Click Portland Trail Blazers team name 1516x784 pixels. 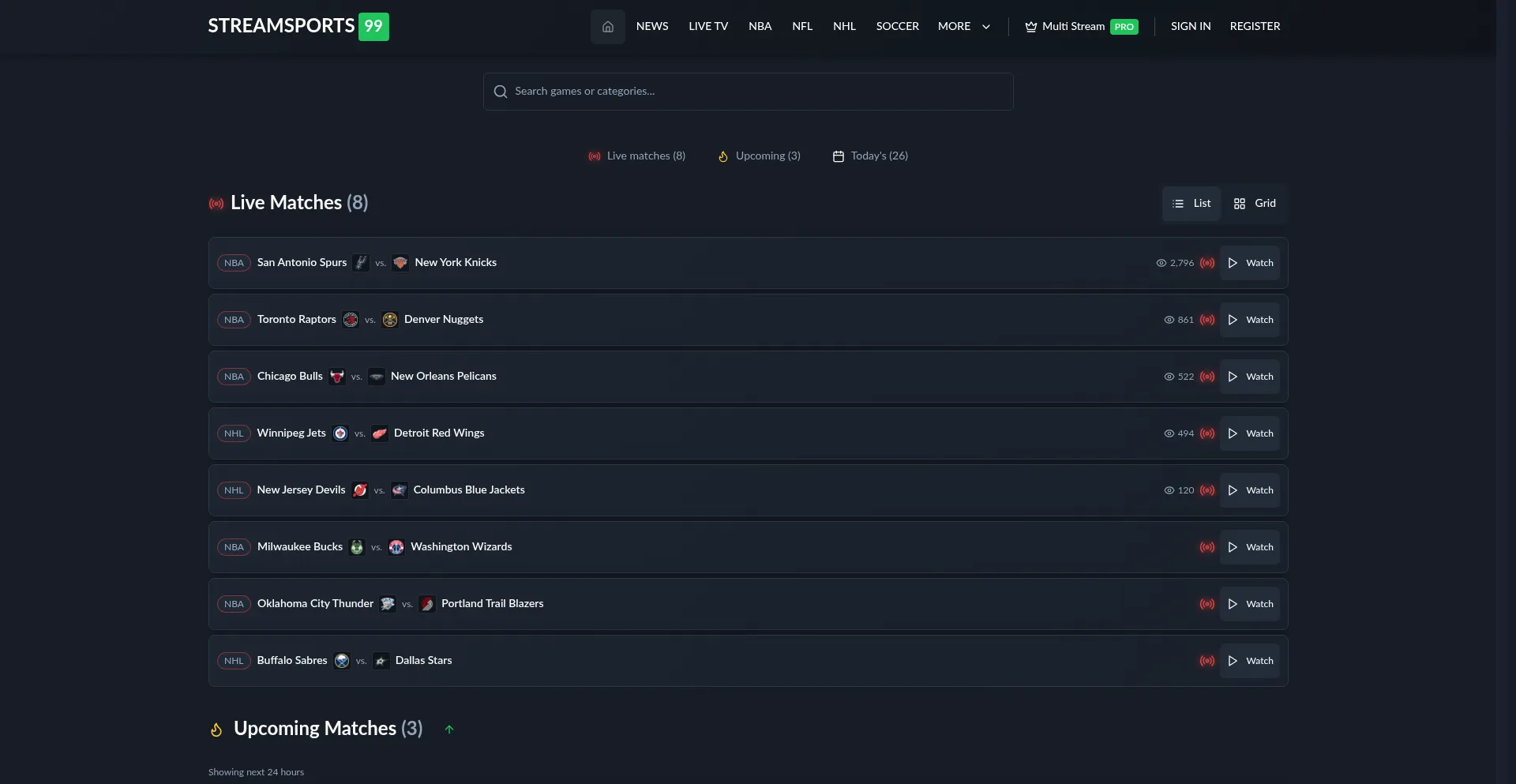(493, 604)
